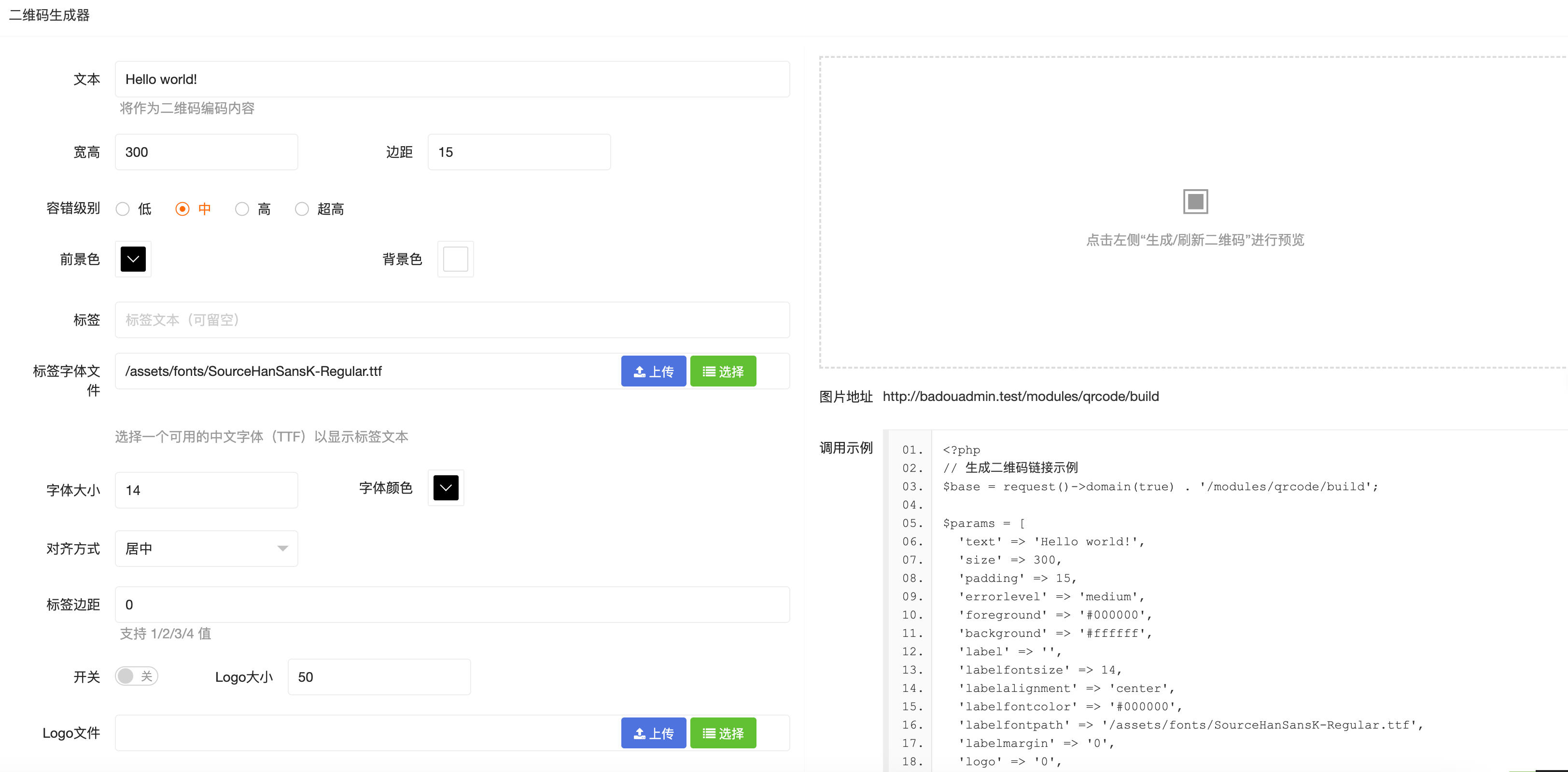Open the white background color picker
This screenshot has height=772, width=1568.
tap(455, 259)
